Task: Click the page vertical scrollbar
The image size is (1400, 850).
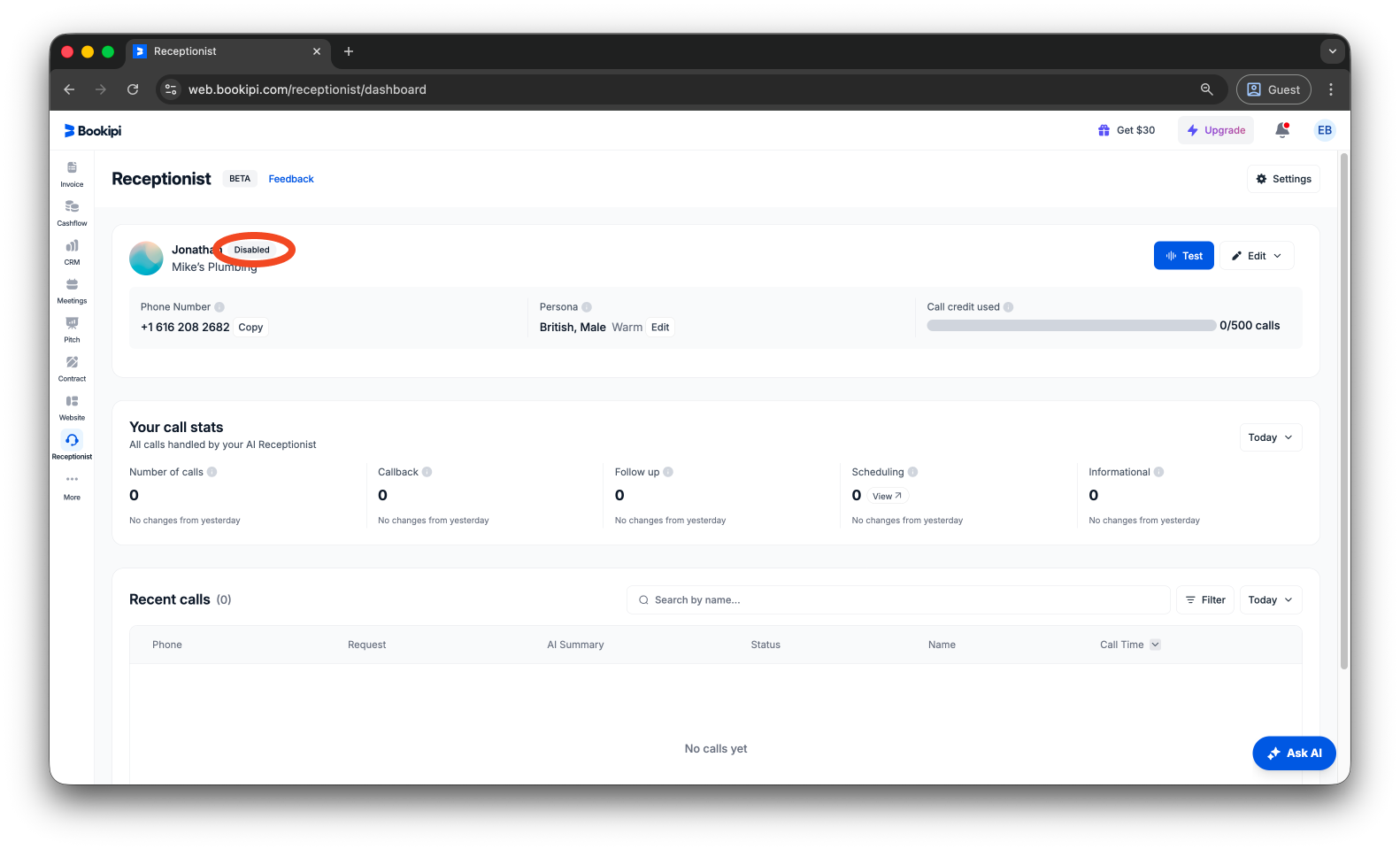Action: point(1344,412)
